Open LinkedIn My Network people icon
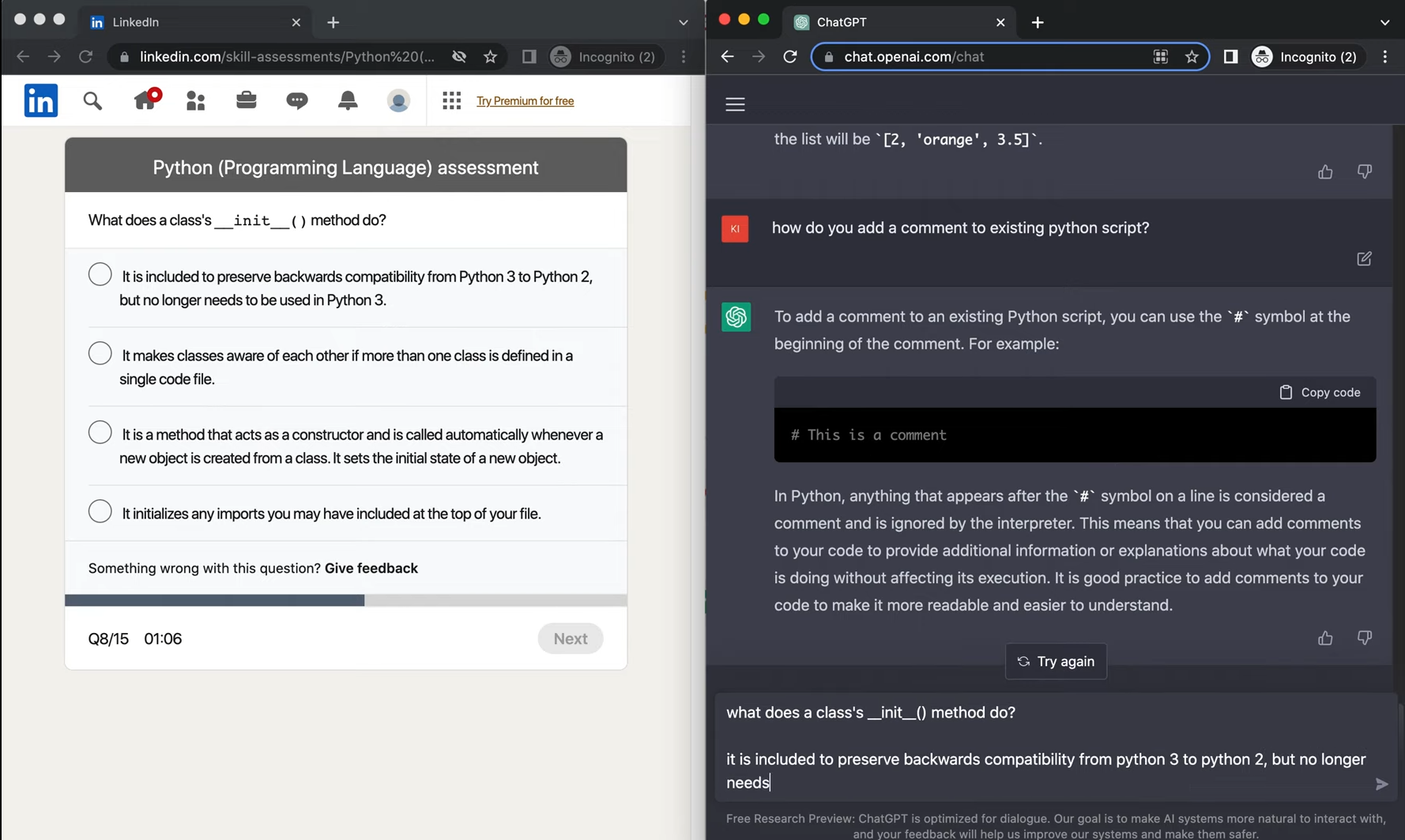The width and height of the screenshot is (1405, 840). click(x=195, y=100)
